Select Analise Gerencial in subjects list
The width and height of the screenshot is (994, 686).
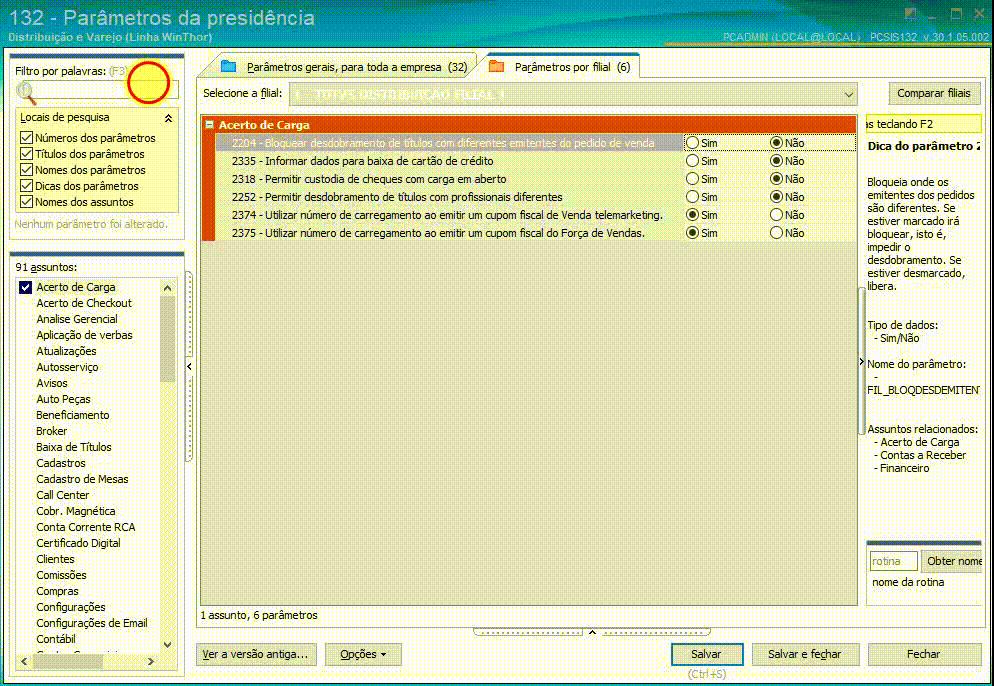click(x=77, y=319)
